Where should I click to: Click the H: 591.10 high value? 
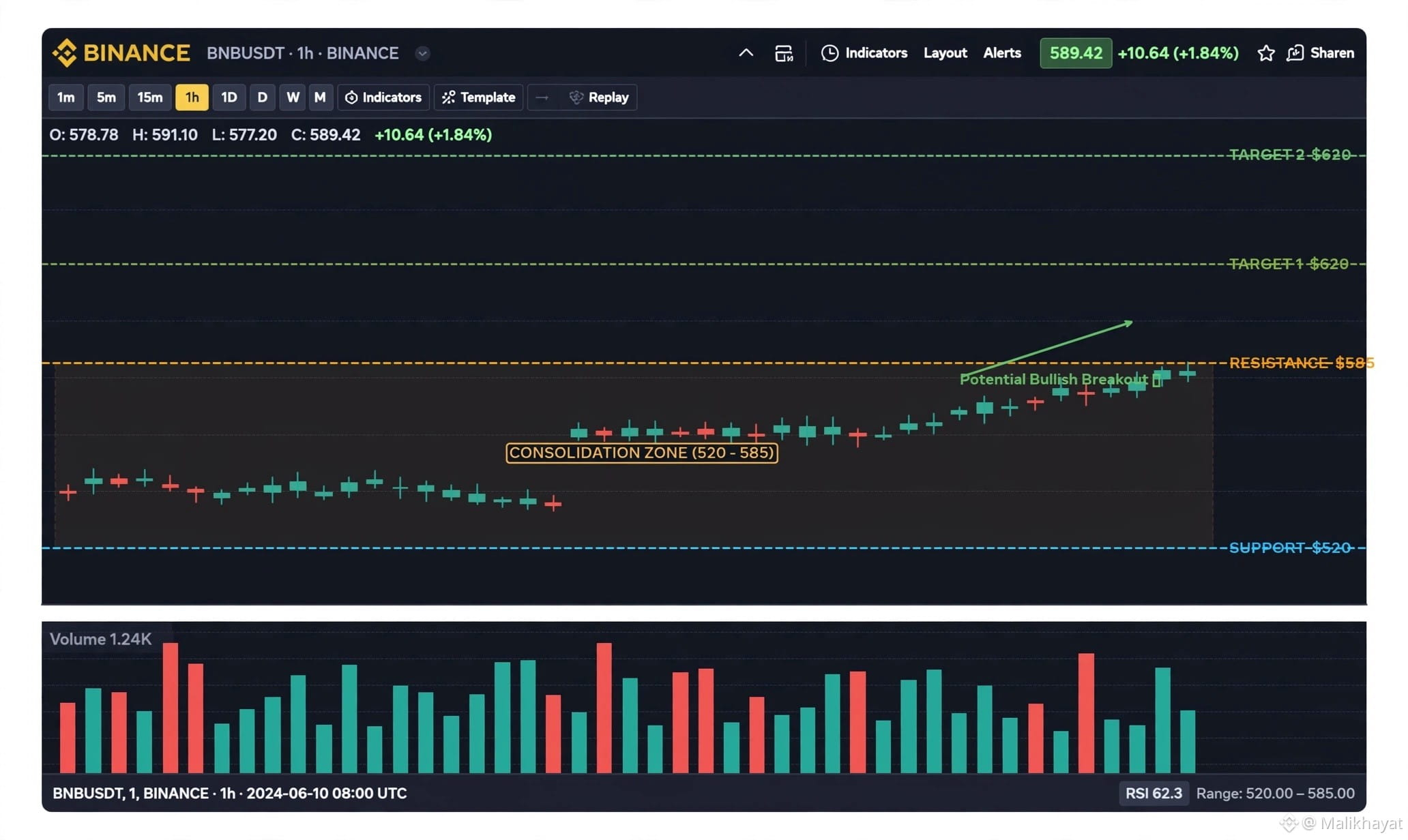(x=165, y=135)
